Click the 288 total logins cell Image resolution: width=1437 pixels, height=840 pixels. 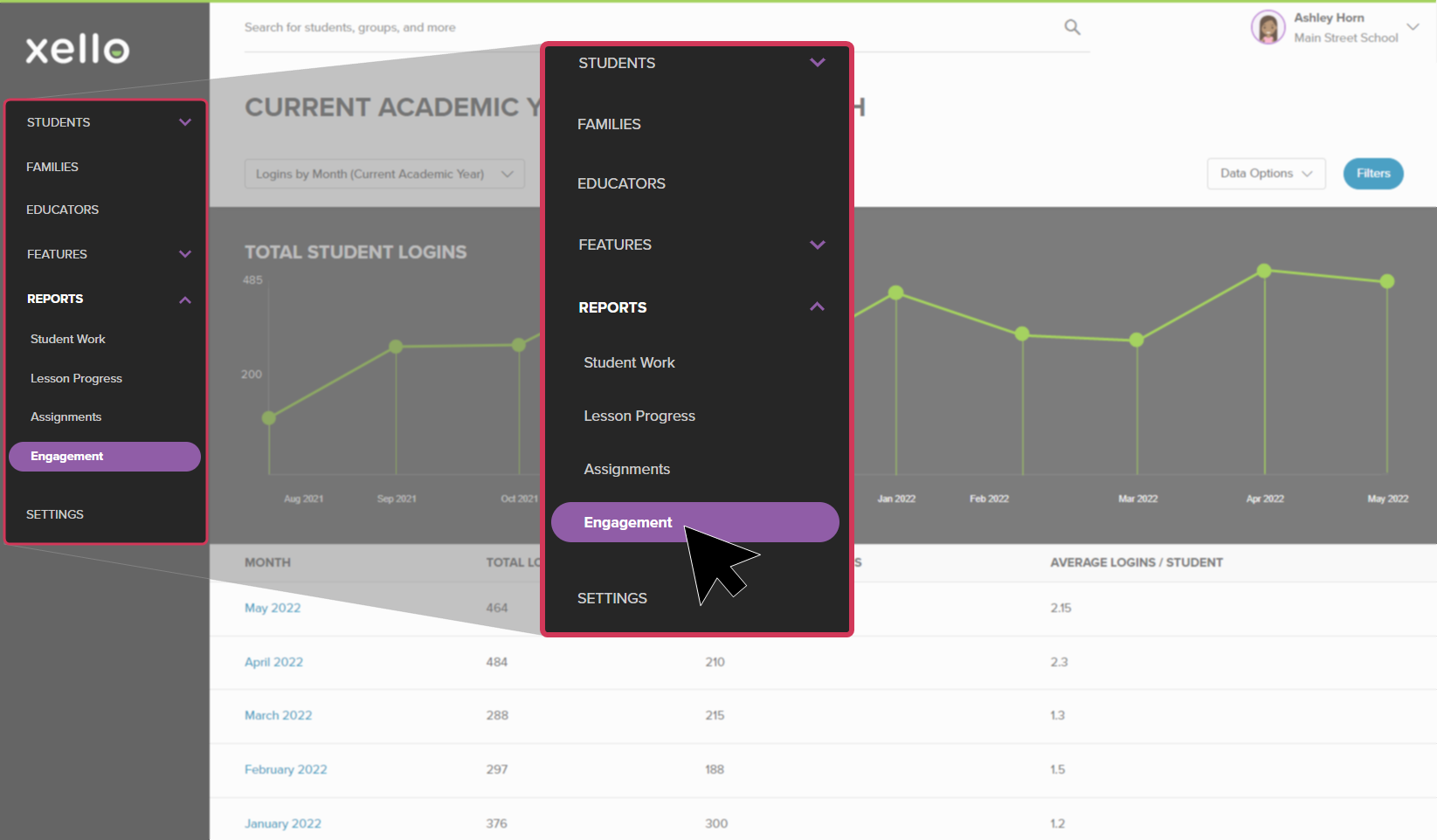click(497, 715)
